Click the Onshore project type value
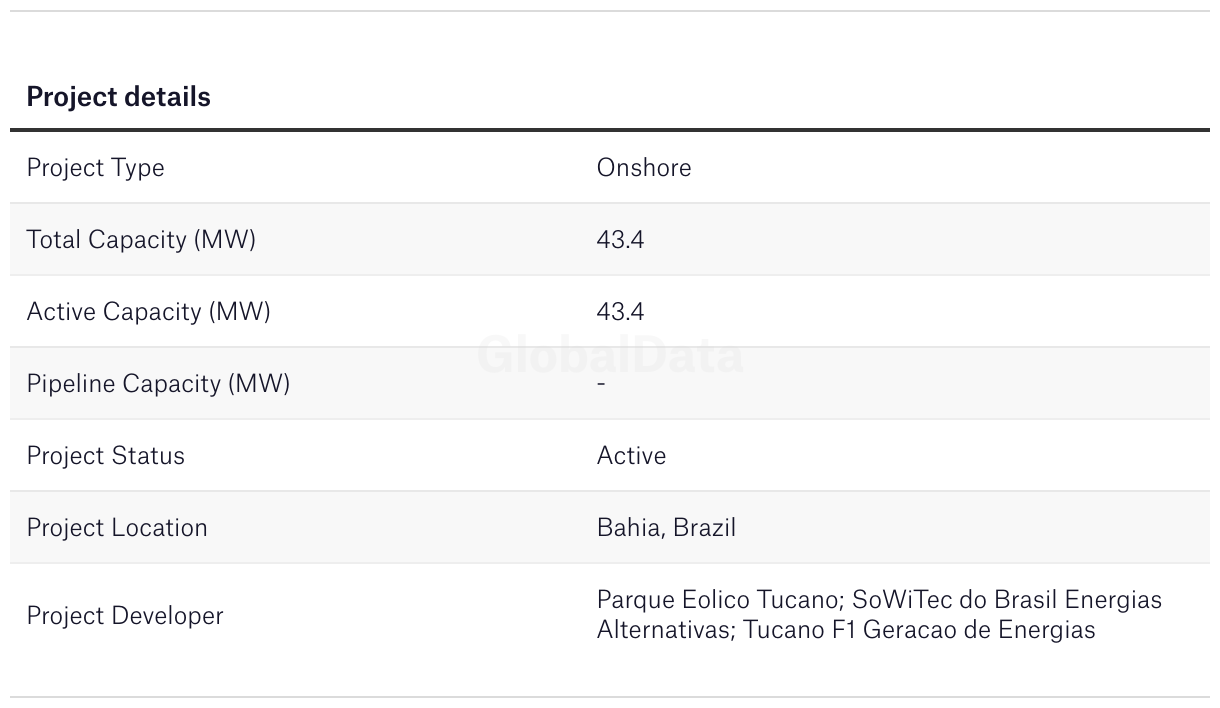Viewport: 1220px width, 708px height. point(644,167)
